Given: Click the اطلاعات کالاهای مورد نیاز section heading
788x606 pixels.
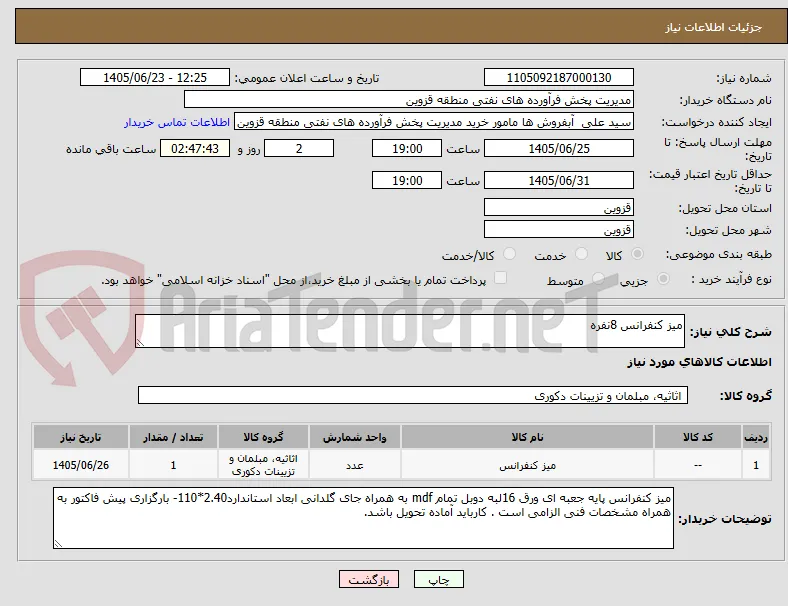Looking at the screenshot, I should pyautogui.click(x=699, y=362).
